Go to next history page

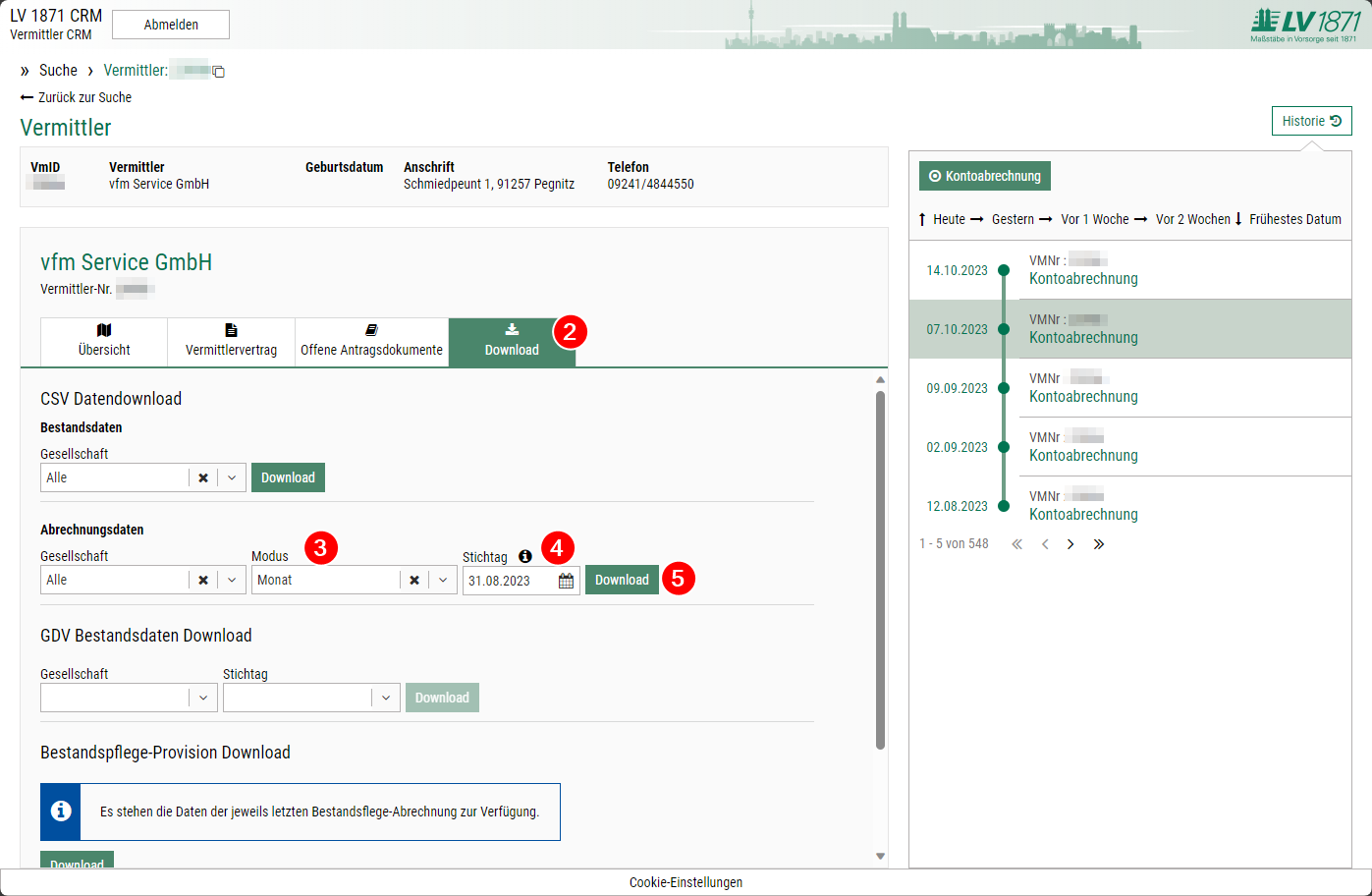pyautogui.click(x=1070, y=544)
